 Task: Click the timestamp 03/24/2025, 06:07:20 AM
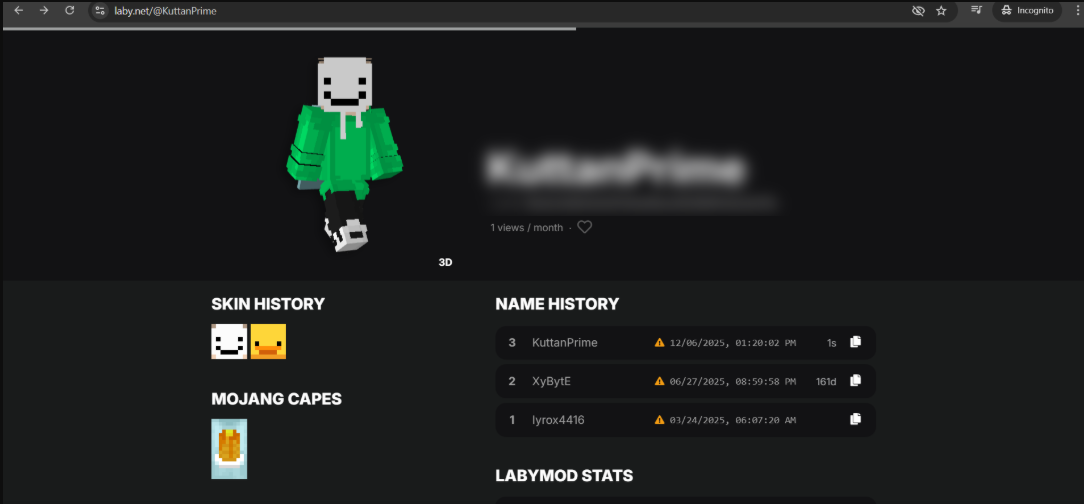pyautogui.click(x=733, y=420)
